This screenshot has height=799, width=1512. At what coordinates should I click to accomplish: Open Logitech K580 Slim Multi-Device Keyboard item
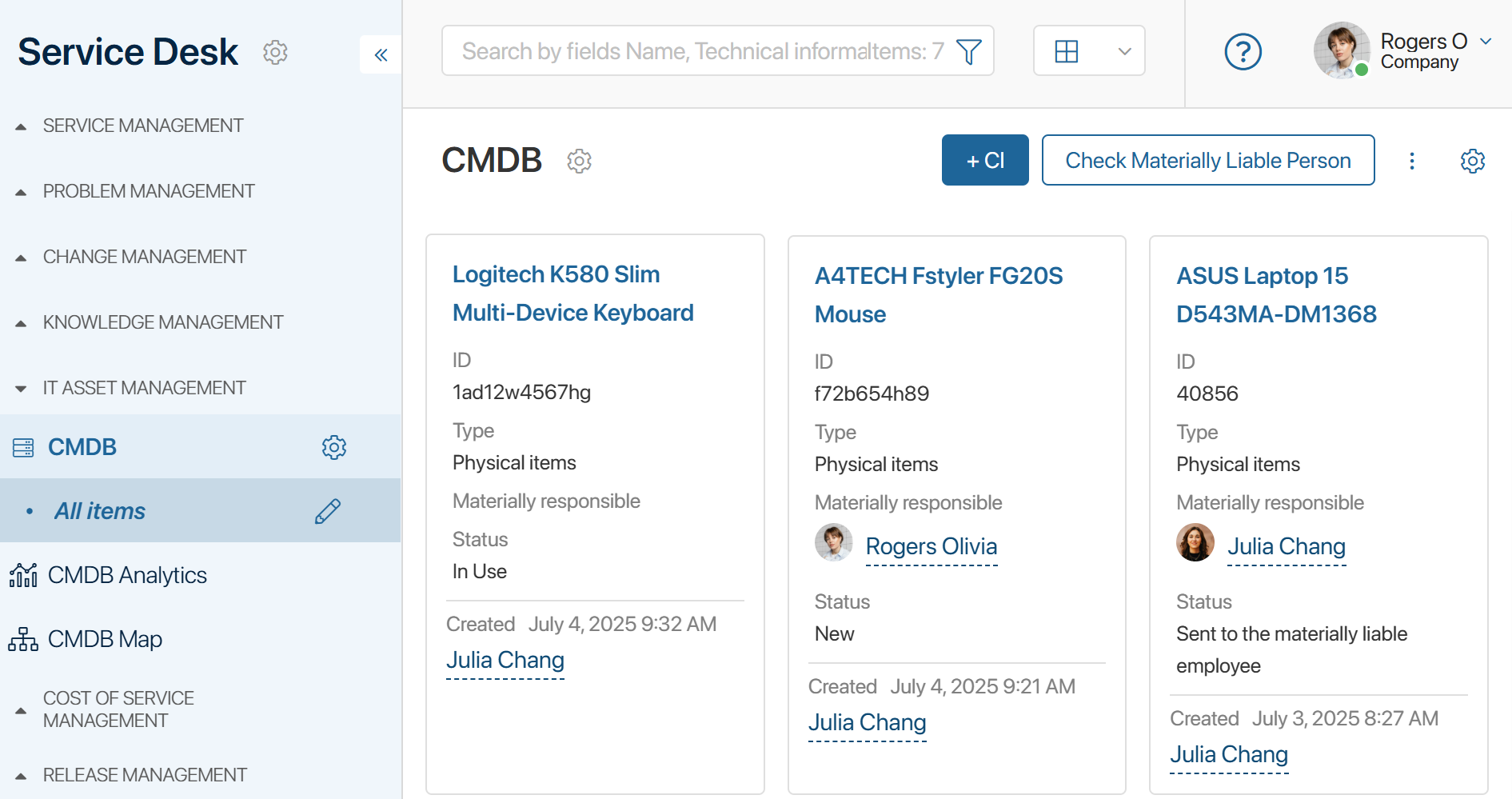(572, 294)
